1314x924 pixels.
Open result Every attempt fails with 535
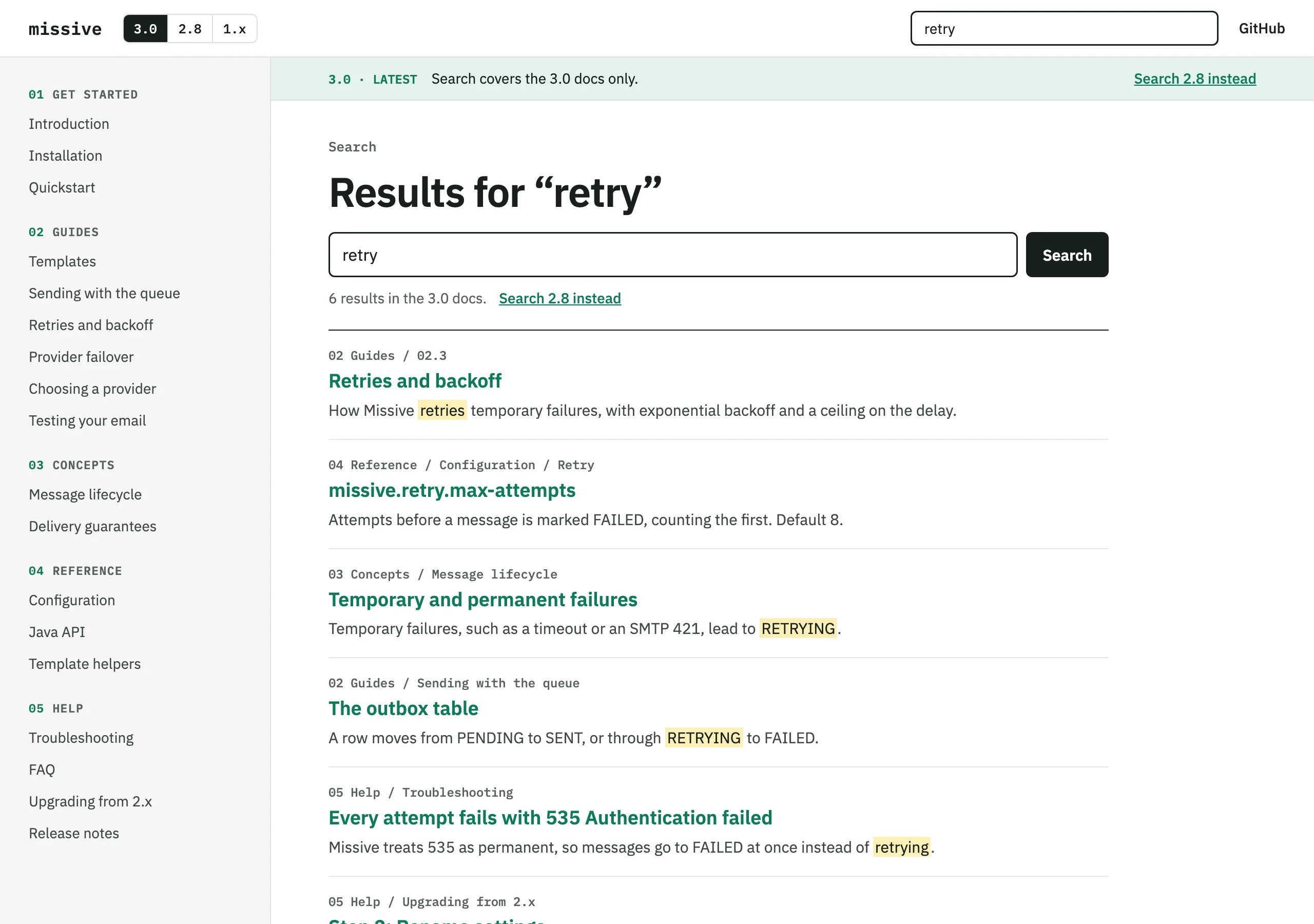(551, 818)
